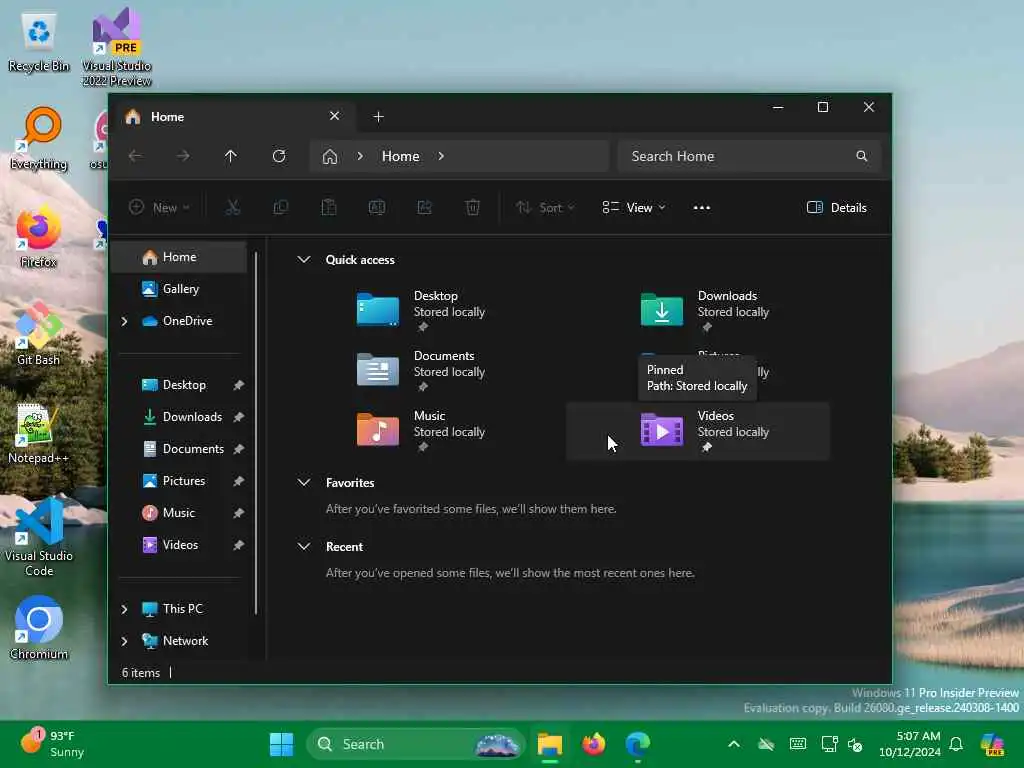
Task: Unpin Documents via sidebar pin icon
Action: coord(238,449)
